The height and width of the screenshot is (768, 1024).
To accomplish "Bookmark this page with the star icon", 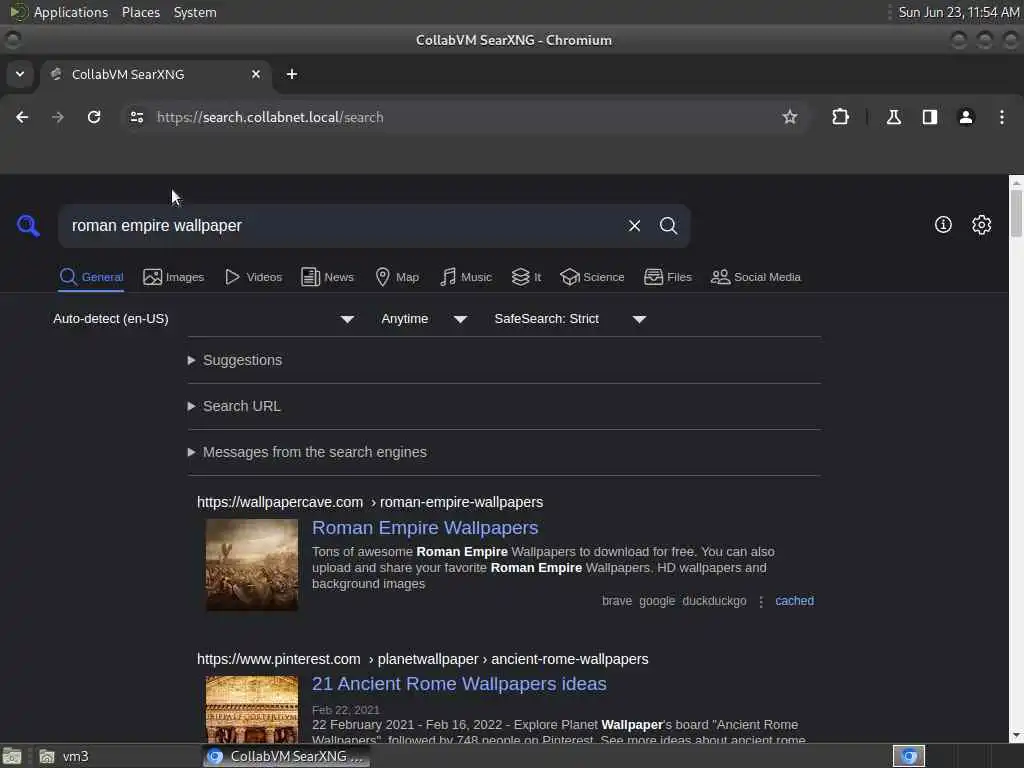I will tap(790, 117).
